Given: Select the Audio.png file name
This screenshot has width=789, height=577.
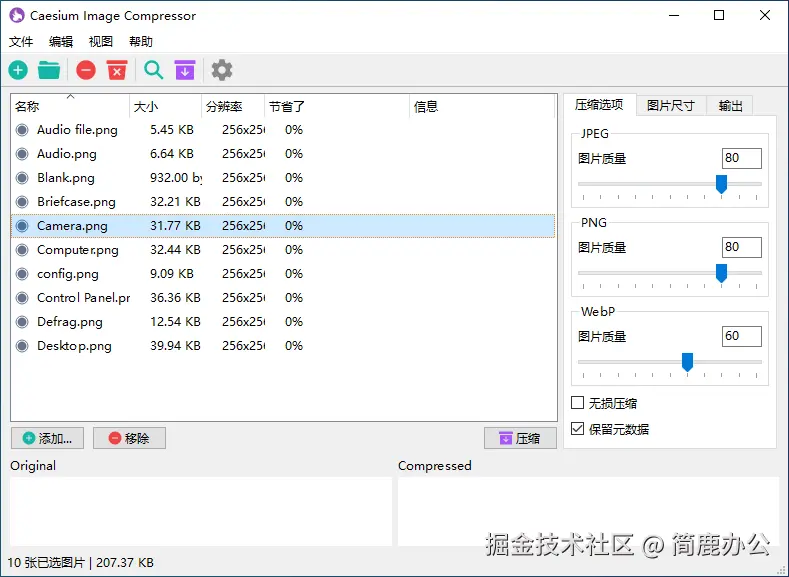Looking at the screenshot, I should tap(67, 154).
